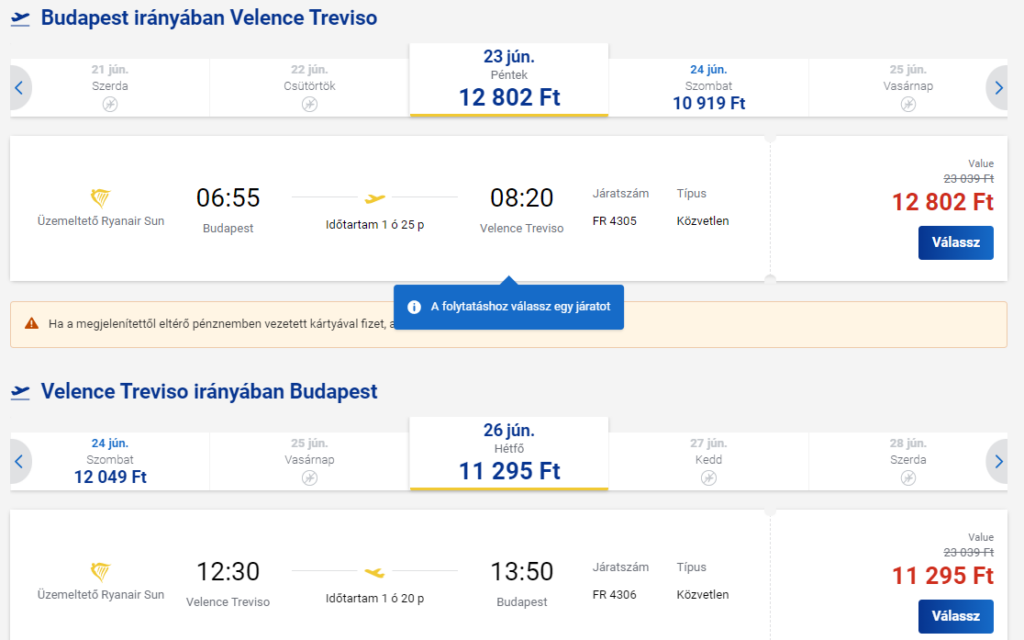Click the orange warning triangle in currency notice
Image resolution: width=1024 pixels, height=640 pixels.
click(x=31, y=324)
